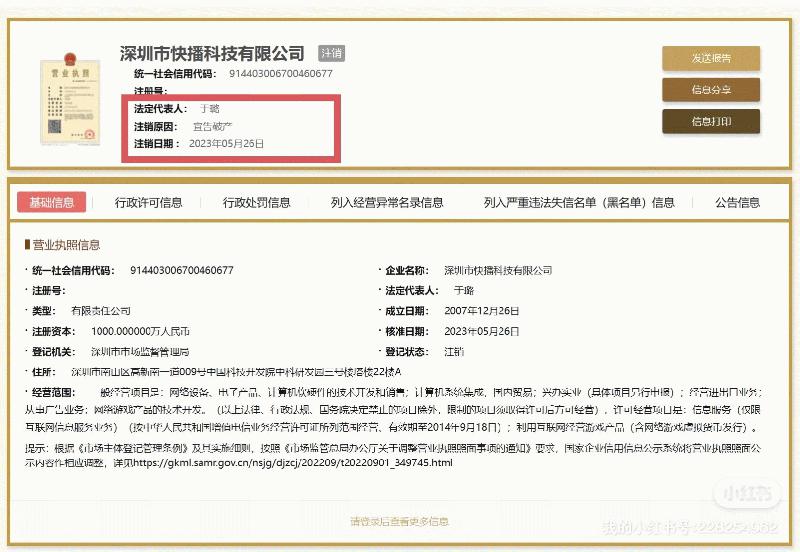Click the company title 深圳市快播科技有限公司 in header
The image size is (800, 552).
point(212,53)
